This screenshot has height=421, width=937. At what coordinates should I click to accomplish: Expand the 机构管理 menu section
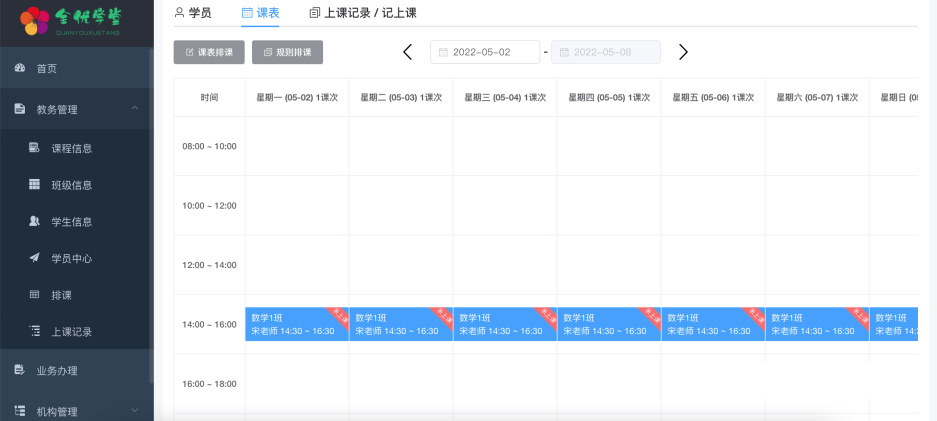tap(135, 410)
